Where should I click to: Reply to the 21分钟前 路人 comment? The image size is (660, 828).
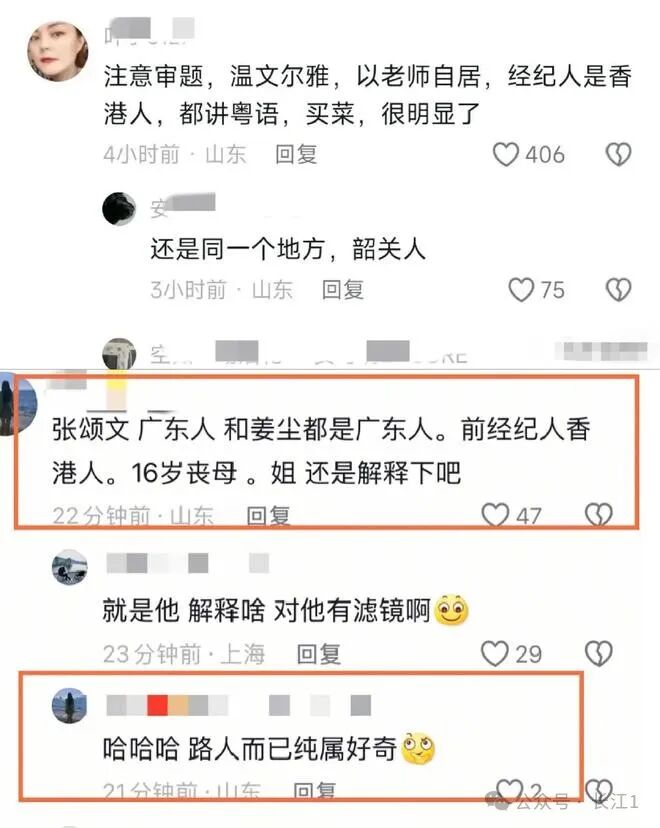(x=315, y=791)
